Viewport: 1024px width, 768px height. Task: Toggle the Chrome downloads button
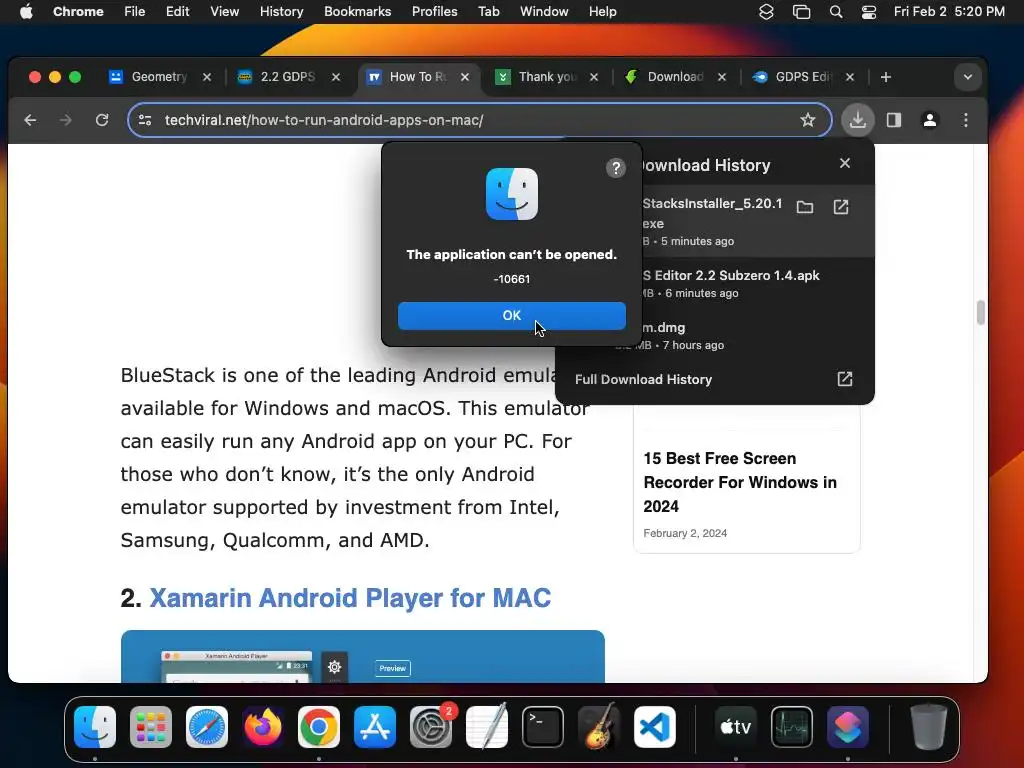[x=857, y=120]
